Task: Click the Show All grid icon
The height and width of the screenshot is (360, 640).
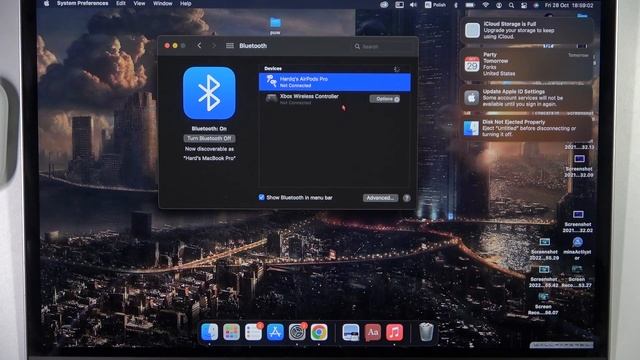Action: 230,46
